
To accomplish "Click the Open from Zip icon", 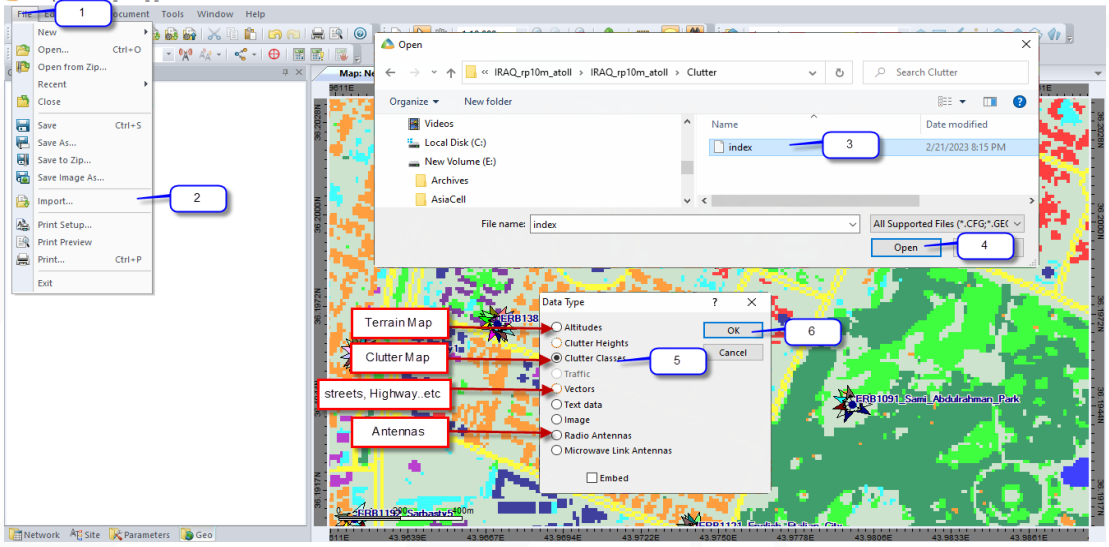I will click(22, 67).
